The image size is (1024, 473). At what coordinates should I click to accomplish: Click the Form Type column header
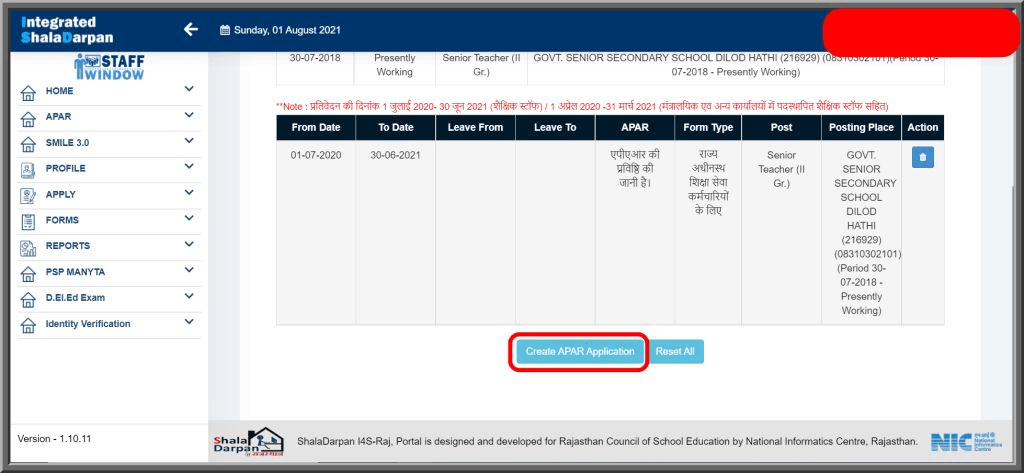click(709, 128)
